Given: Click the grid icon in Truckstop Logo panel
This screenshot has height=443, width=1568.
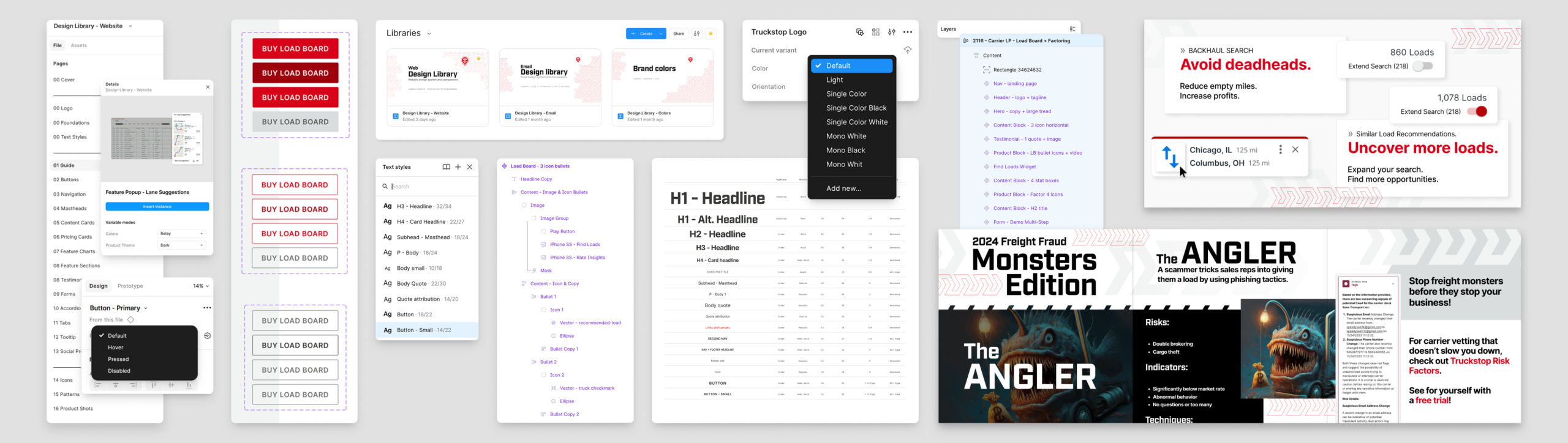Looking at the screenshot, I should [x=876, y=32].
